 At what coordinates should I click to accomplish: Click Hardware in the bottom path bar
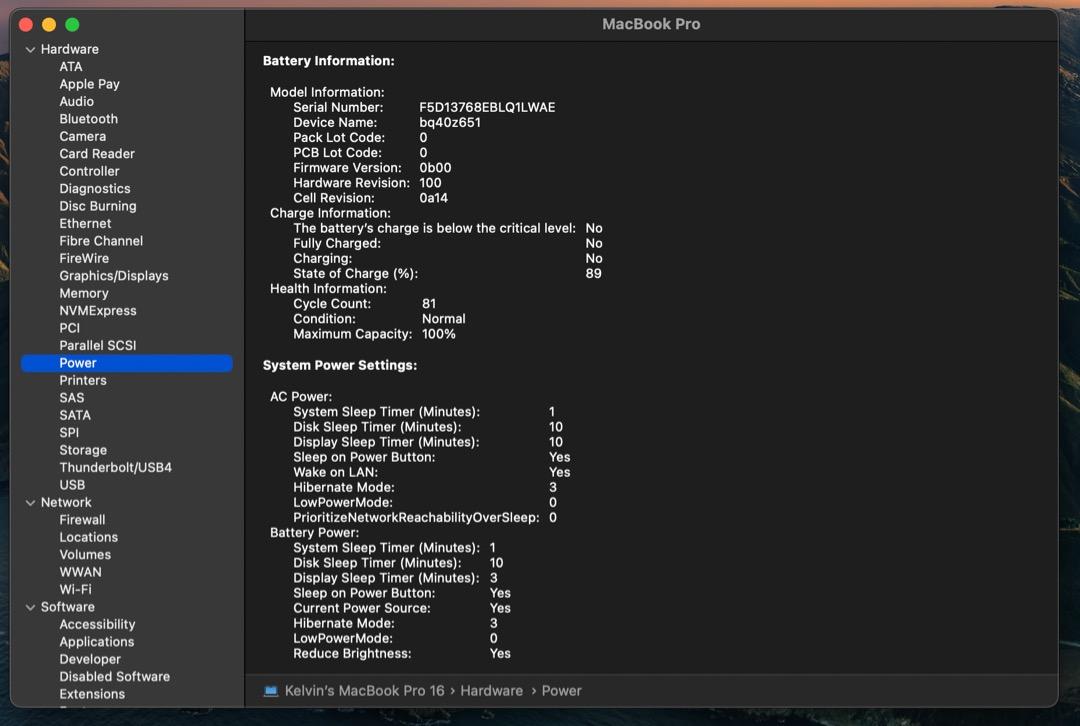coord(491,691)
